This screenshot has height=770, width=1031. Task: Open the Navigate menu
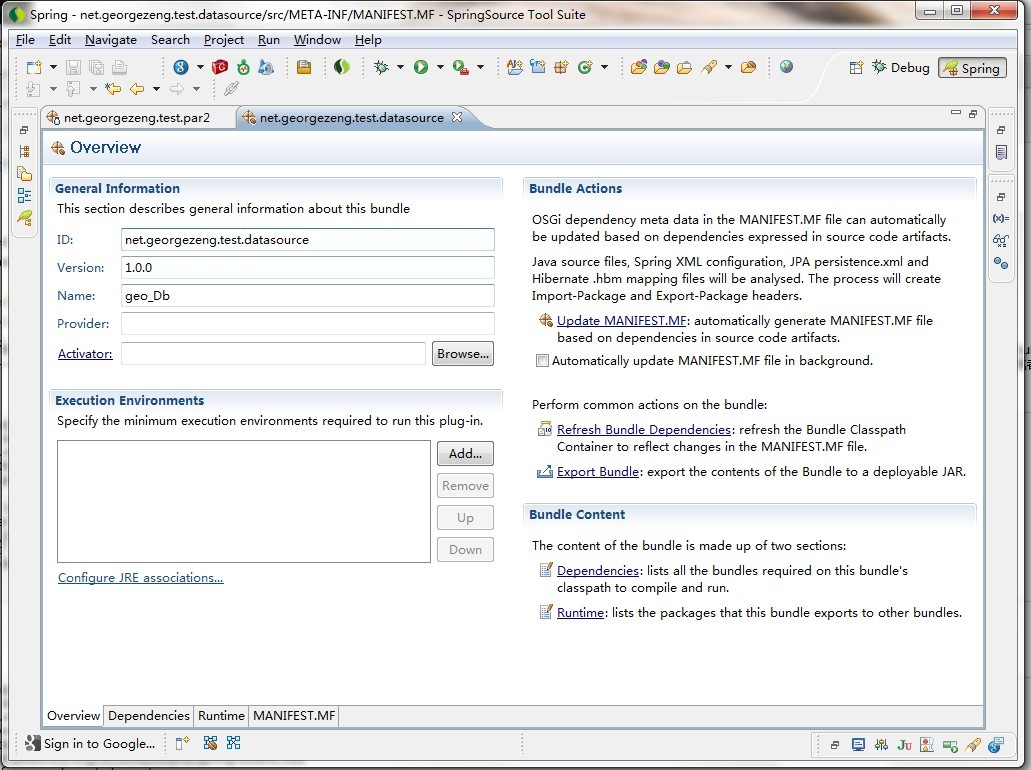[x=110, y=40]
